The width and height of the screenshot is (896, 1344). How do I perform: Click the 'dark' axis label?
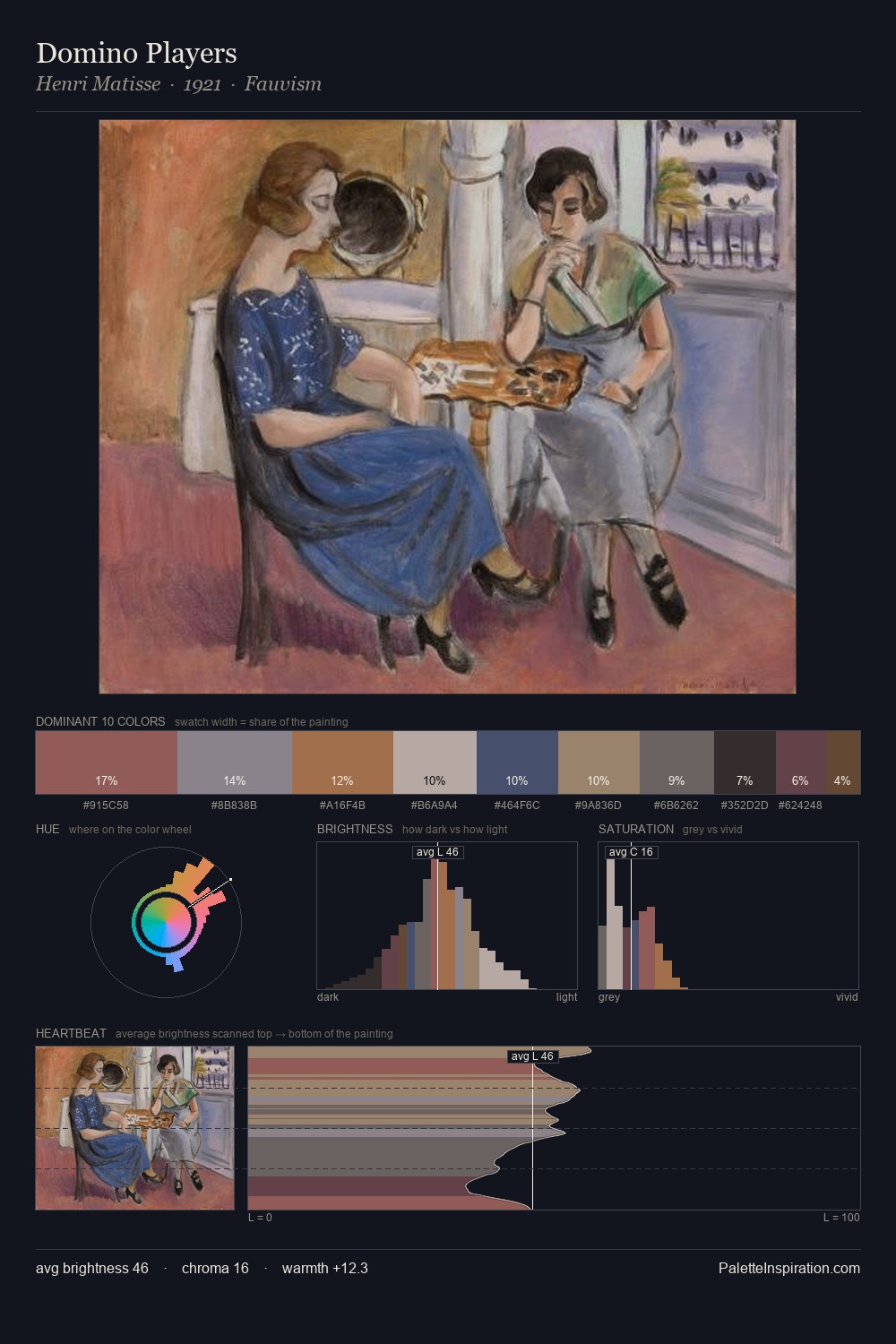pos(328,997)
